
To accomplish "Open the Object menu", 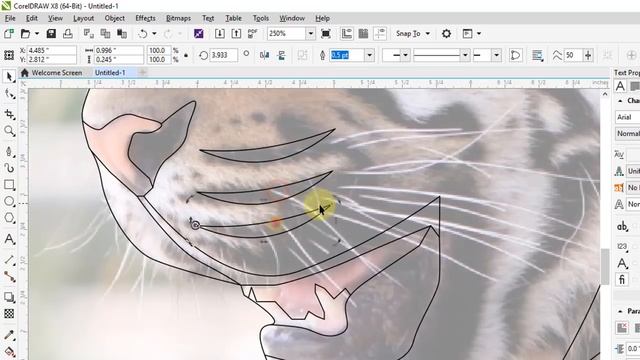I will (x=115, y=18).
